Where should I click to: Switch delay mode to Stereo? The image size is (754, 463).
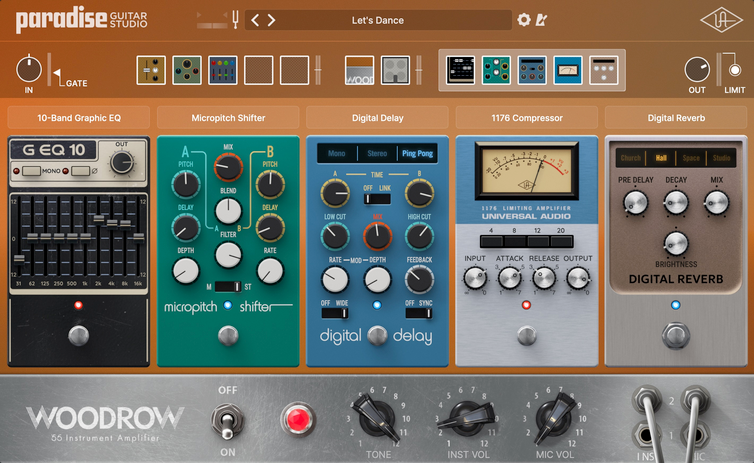pyautogui.click(x=376, y=153)
